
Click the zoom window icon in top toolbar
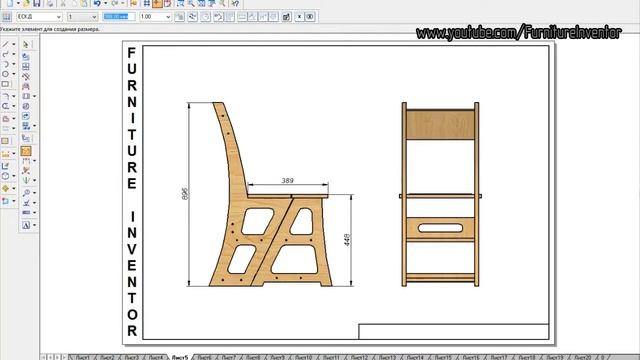(x=180, y=3)
